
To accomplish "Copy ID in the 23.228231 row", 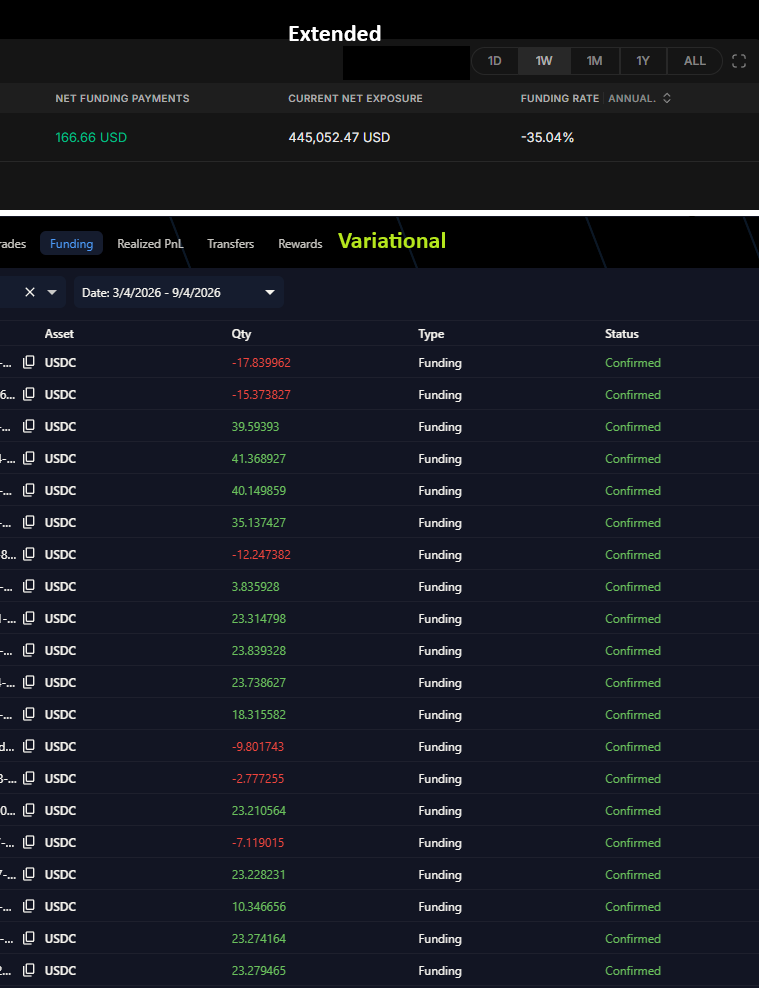I will 28,874.
